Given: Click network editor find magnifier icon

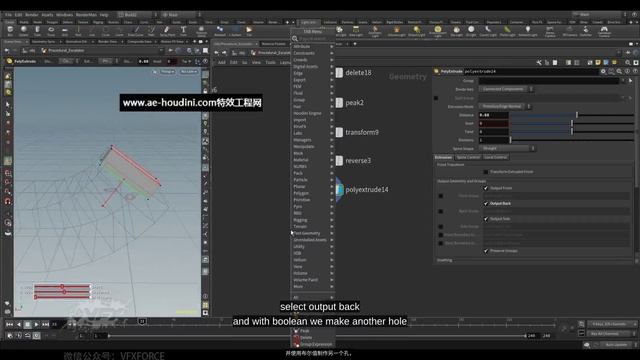Looking at the screenshot, I should [x=627, y=62].
